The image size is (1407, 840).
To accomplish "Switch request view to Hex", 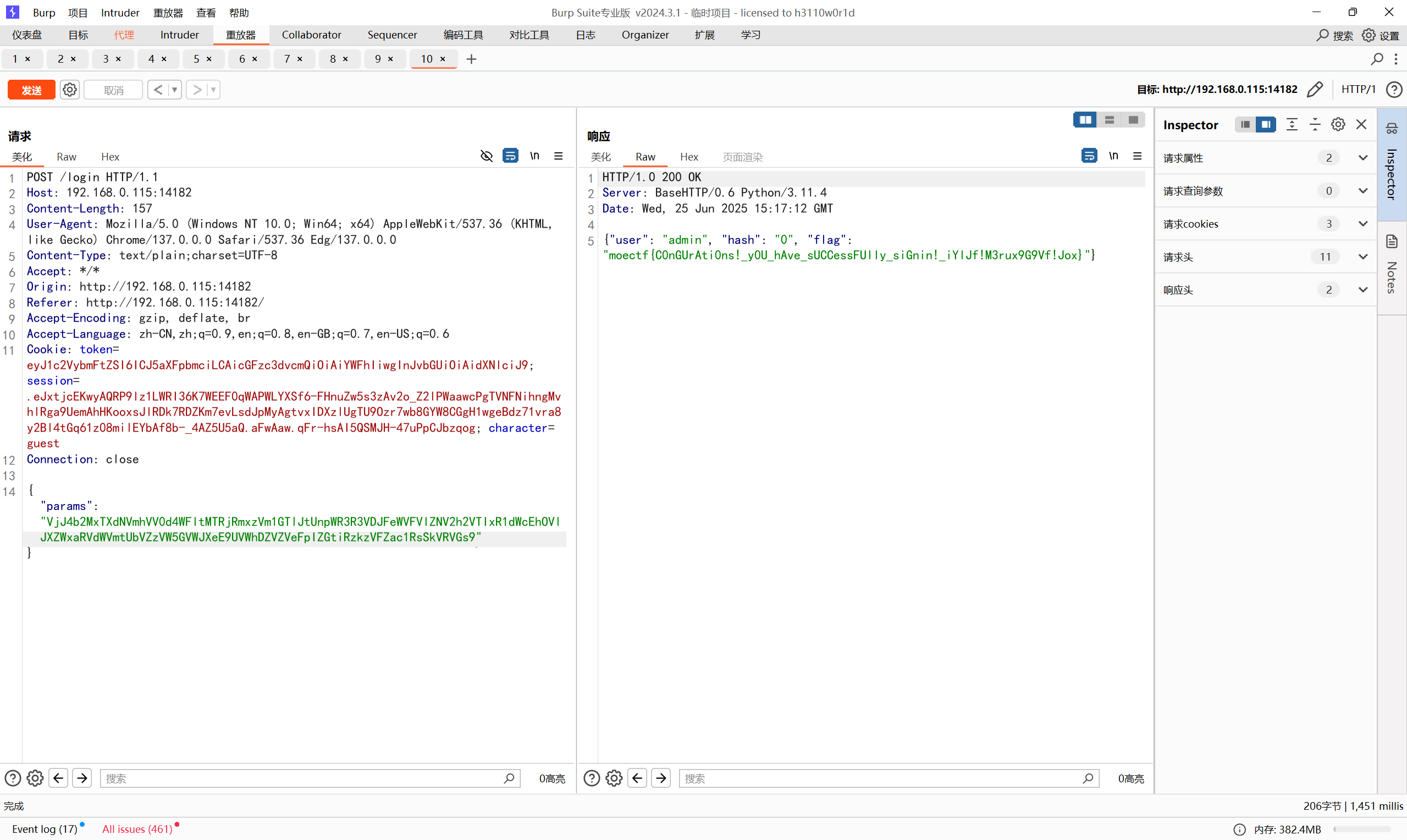I will coord(110,157).
